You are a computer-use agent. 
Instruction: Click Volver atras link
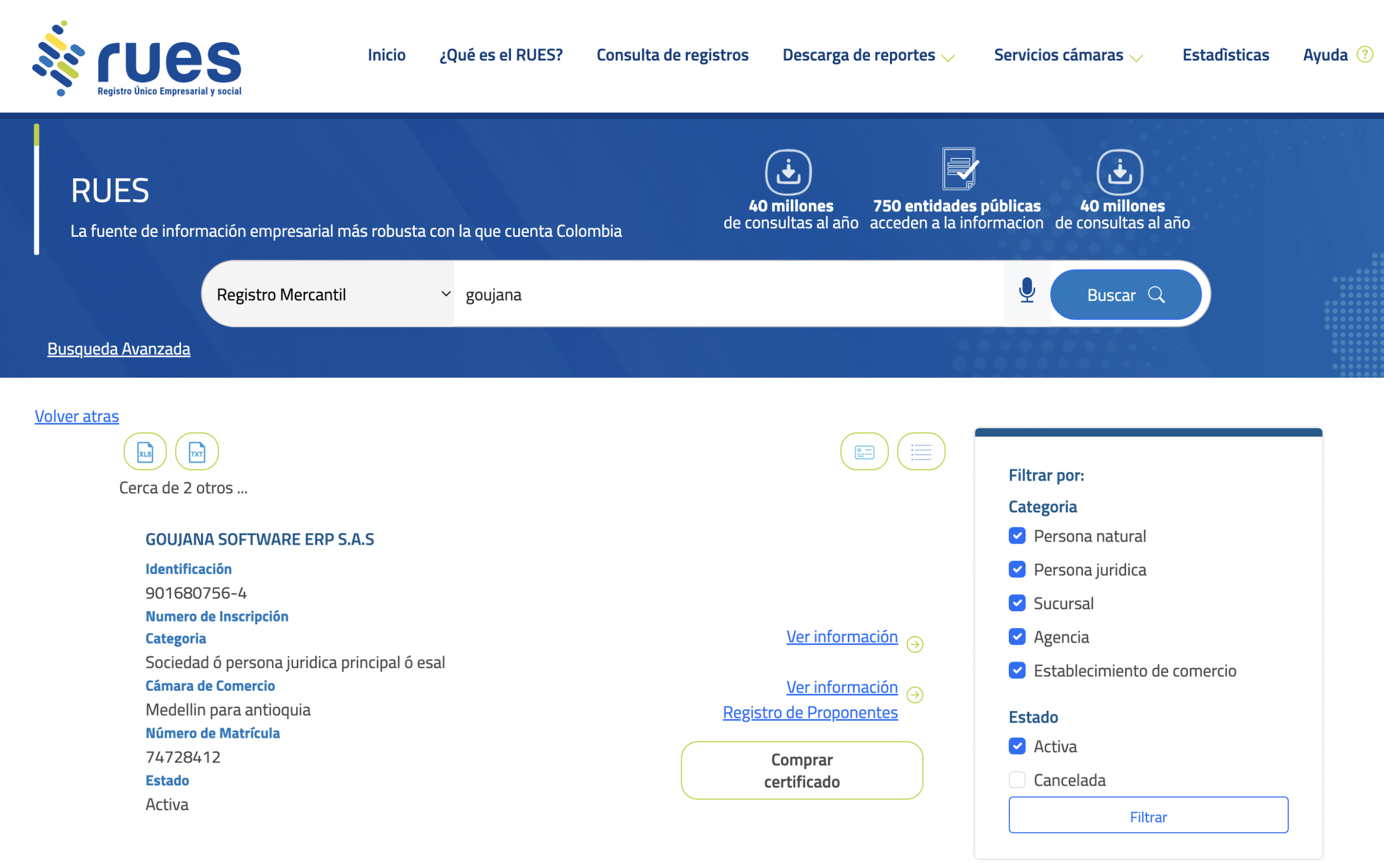pos(77,416)
